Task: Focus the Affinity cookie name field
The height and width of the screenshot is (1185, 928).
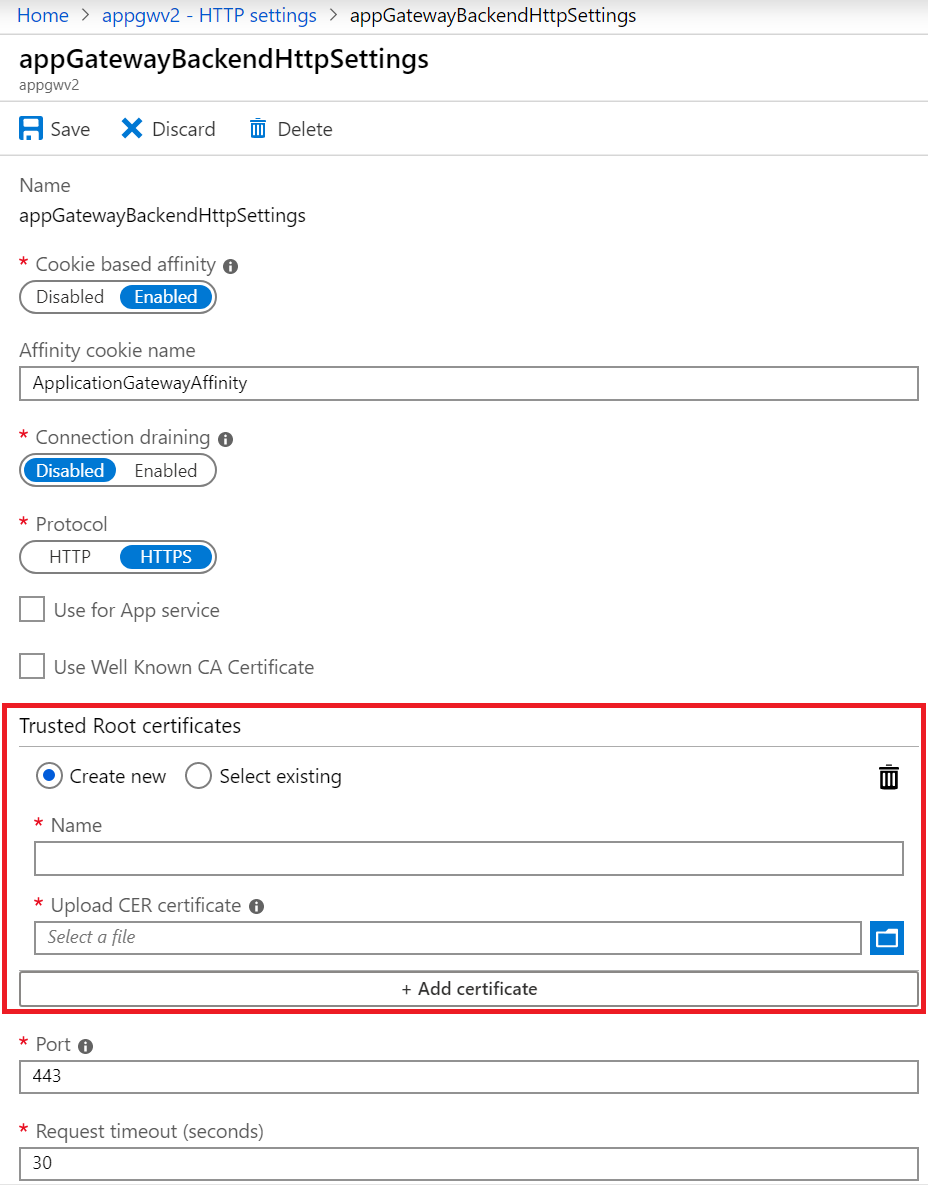Action: (469, 383)
